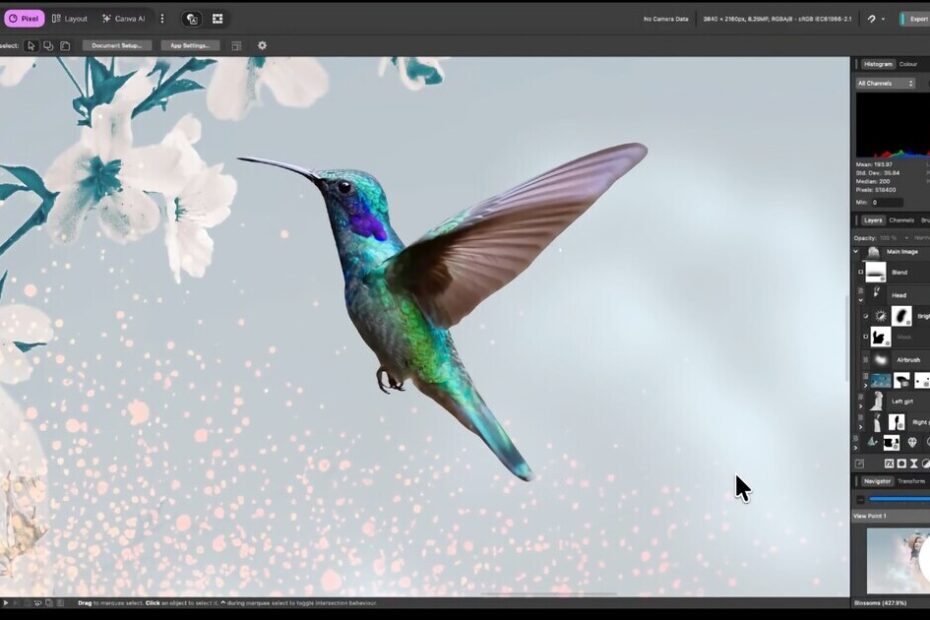Click the three-dot more options icon

point(163,18)
